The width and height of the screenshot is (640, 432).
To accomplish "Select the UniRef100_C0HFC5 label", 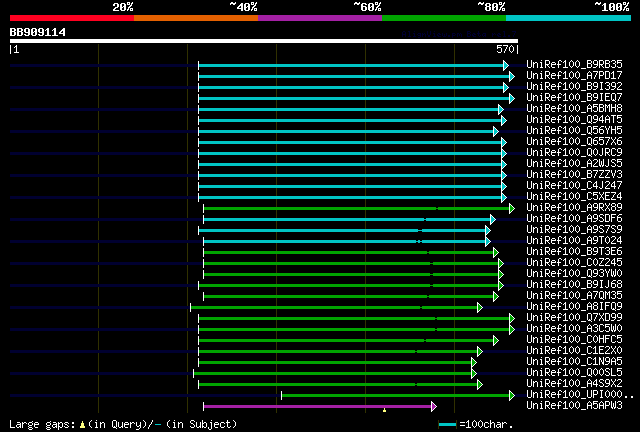I will tap(574, 340).
